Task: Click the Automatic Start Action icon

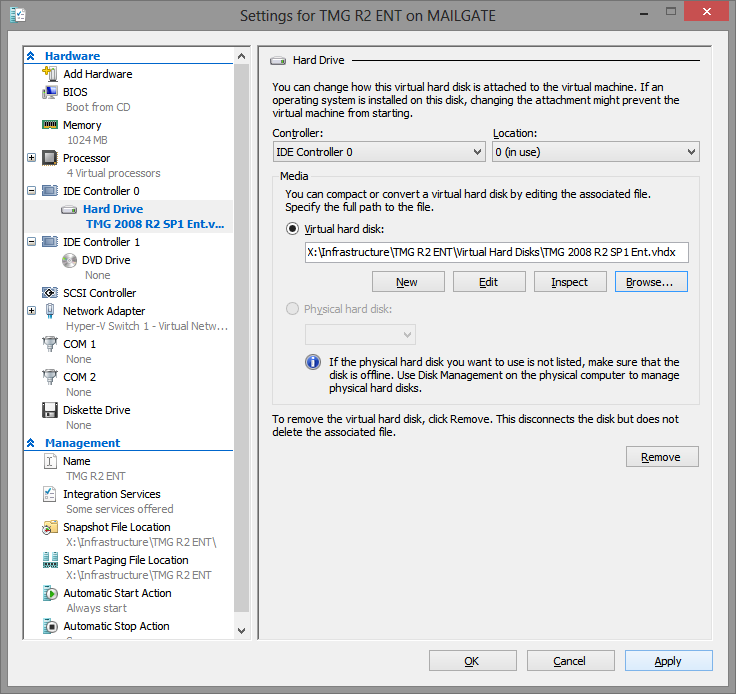Action: click(50, 593)
